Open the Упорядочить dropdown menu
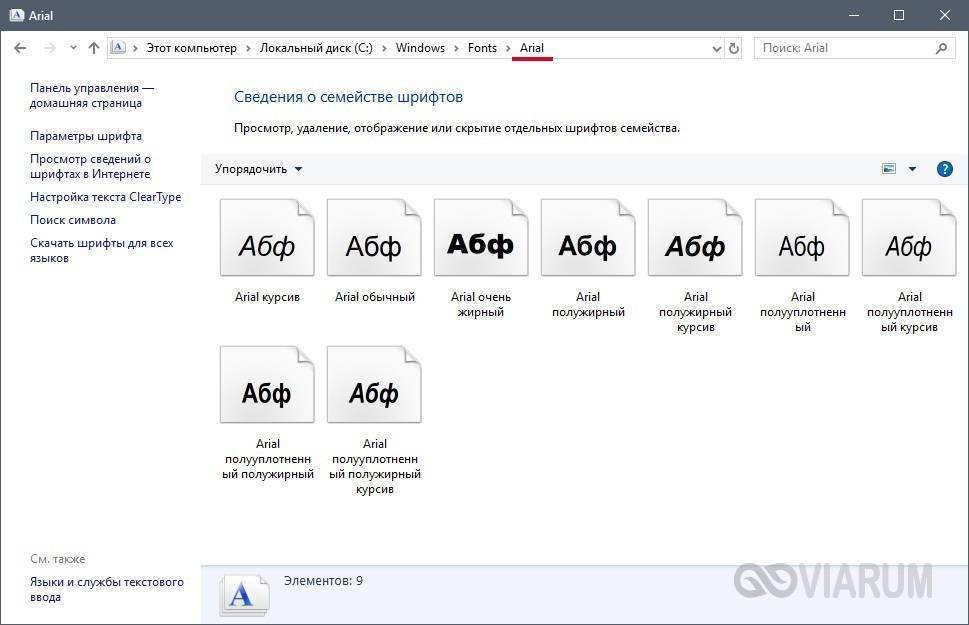Image resolution: width=969 pixels, height=625 pixels. (x=258, y=169)
